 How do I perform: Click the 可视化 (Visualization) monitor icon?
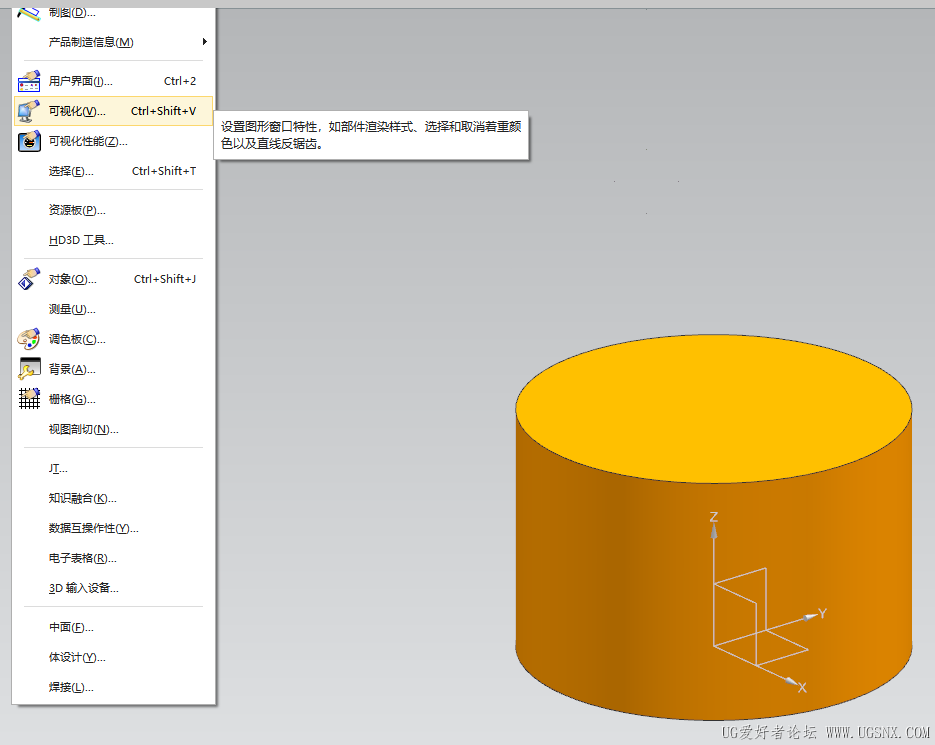point(28,110)
